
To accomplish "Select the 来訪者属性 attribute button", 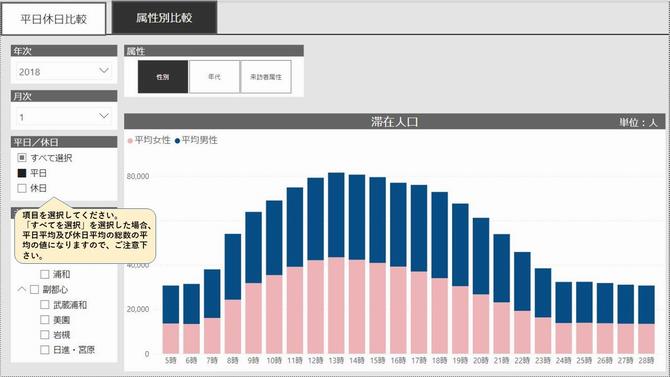I will [266, 77].
